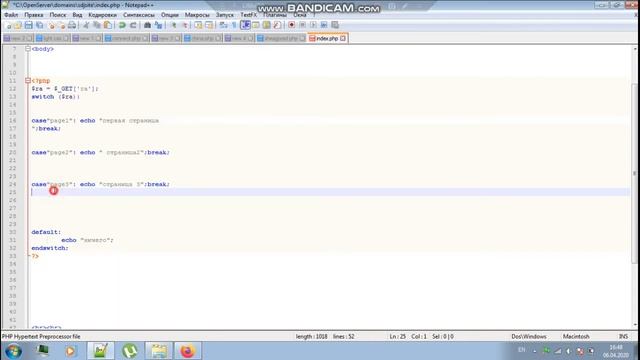Image resolution: width=640 pixels, height=360 pixels.
Task: Open the Правка menu
Action: (x=33, y=15)
